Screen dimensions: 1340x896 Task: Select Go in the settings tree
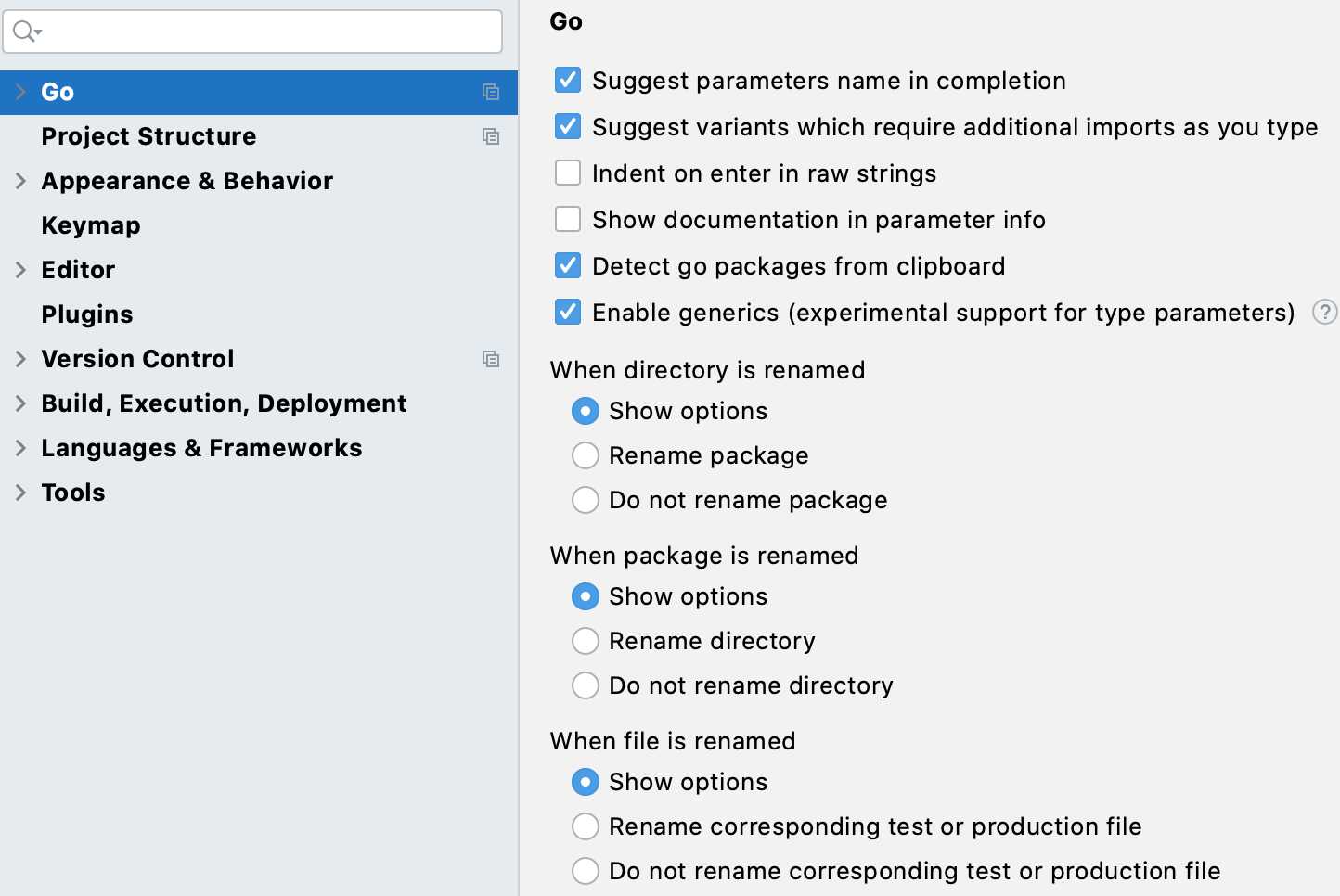click(259, 92)
